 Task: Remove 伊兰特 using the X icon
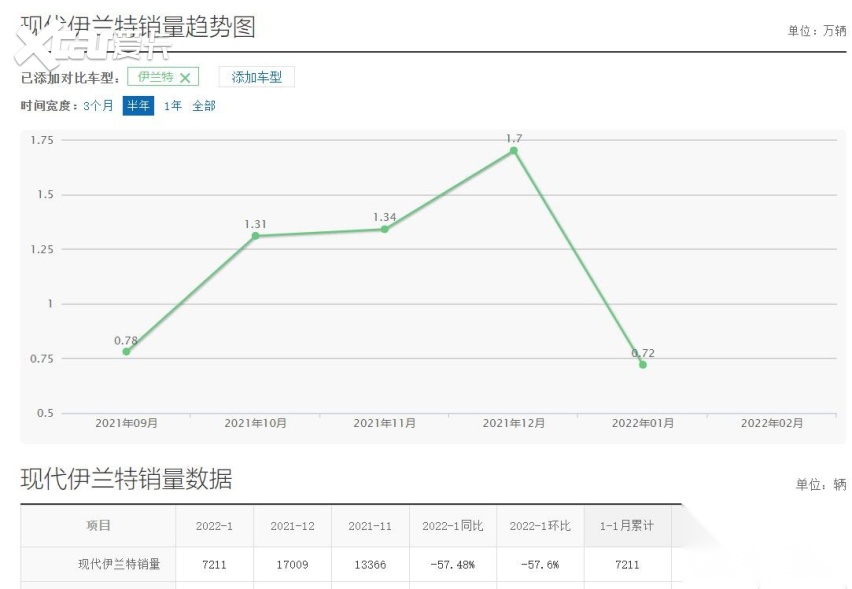point(185,78)
